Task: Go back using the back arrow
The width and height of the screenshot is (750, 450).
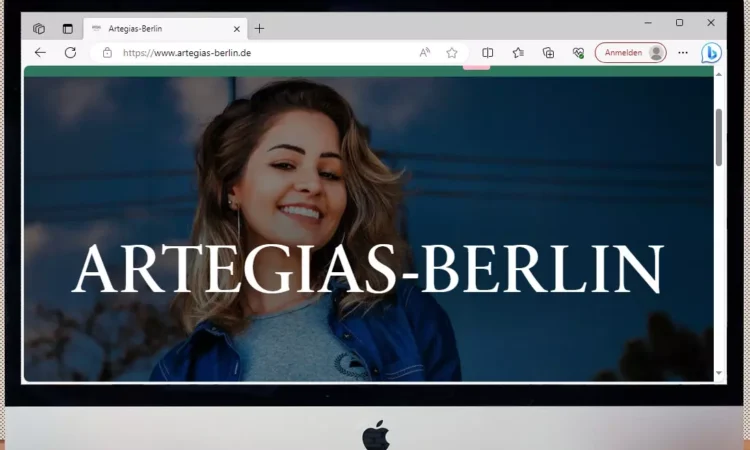Action: point(40,53)
